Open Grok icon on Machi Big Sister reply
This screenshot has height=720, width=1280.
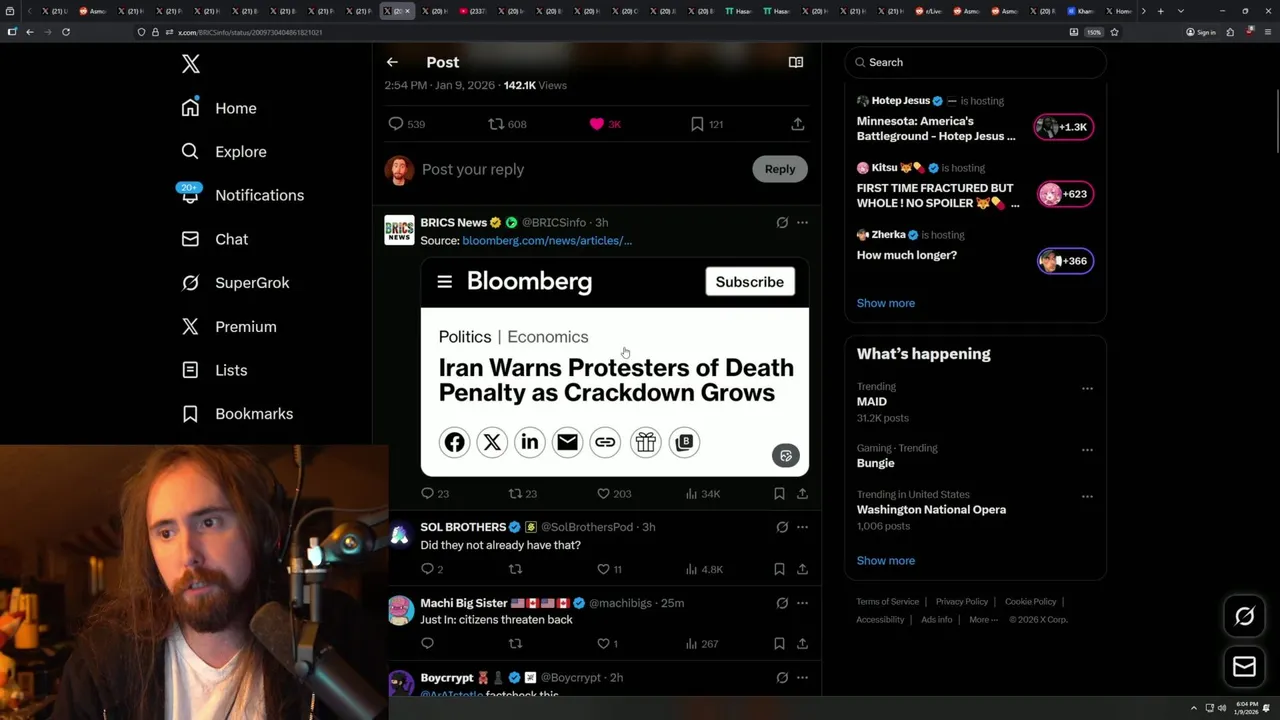coord(782,603)
